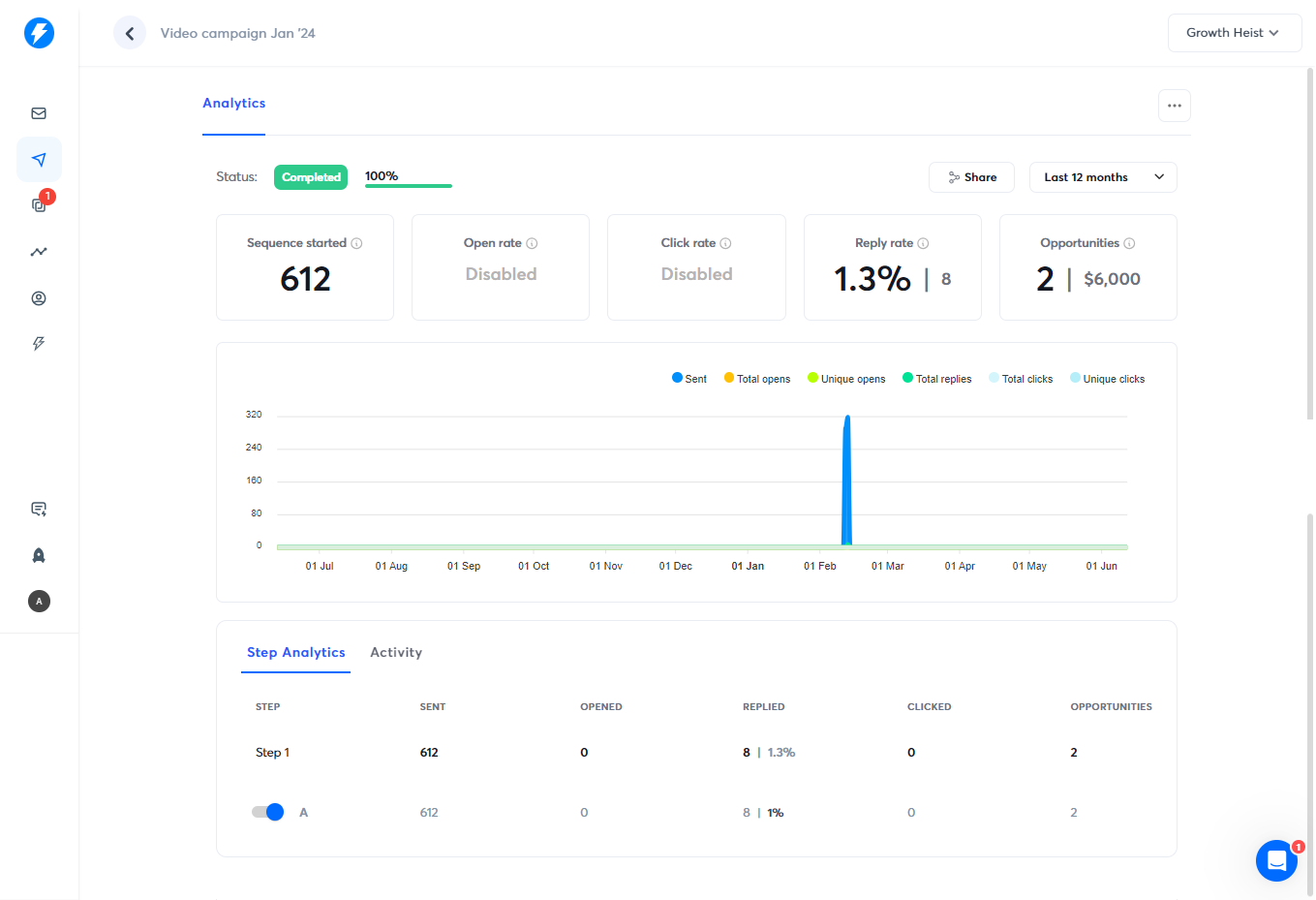Click the Reply rate info icon
The image size is (1316, 900).
(x=923, y=243)
